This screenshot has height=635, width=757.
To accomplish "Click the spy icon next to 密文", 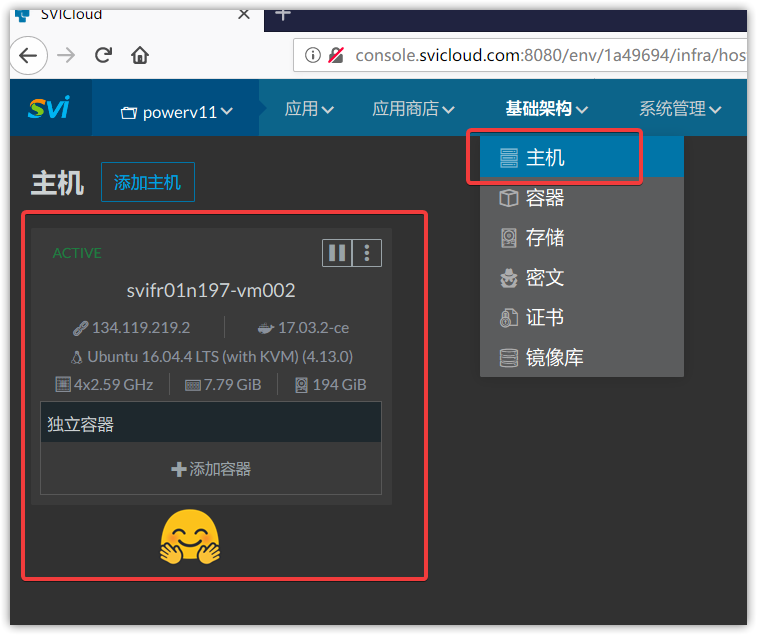I will pos(508,278).
